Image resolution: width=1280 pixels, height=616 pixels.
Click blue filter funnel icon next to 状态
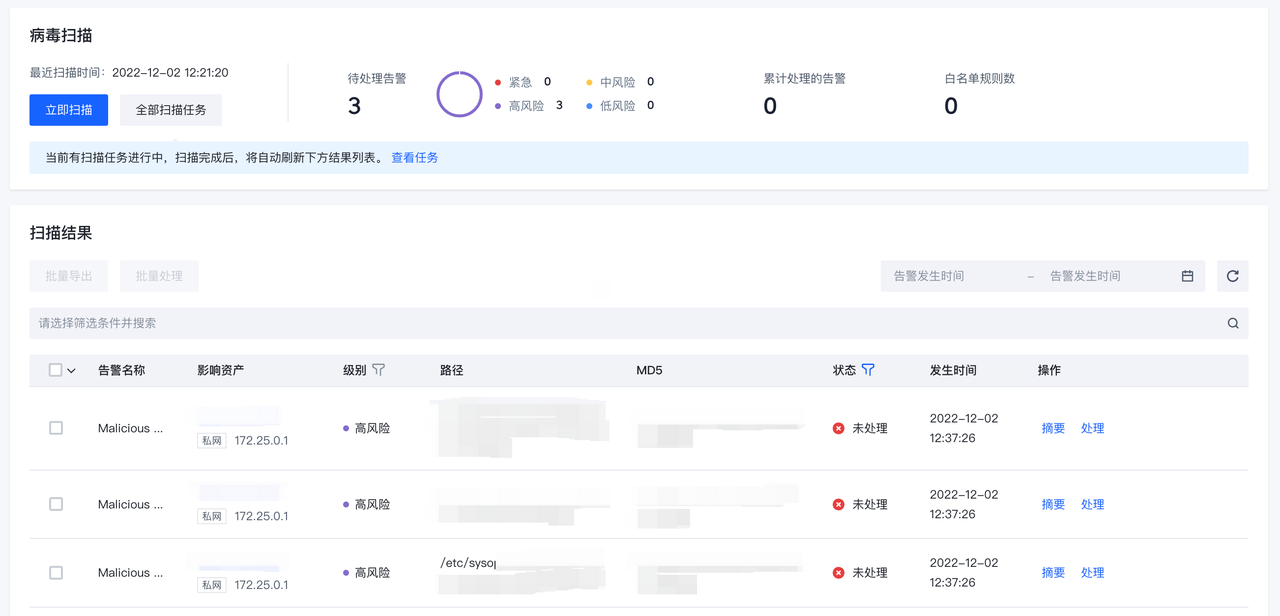868,370
